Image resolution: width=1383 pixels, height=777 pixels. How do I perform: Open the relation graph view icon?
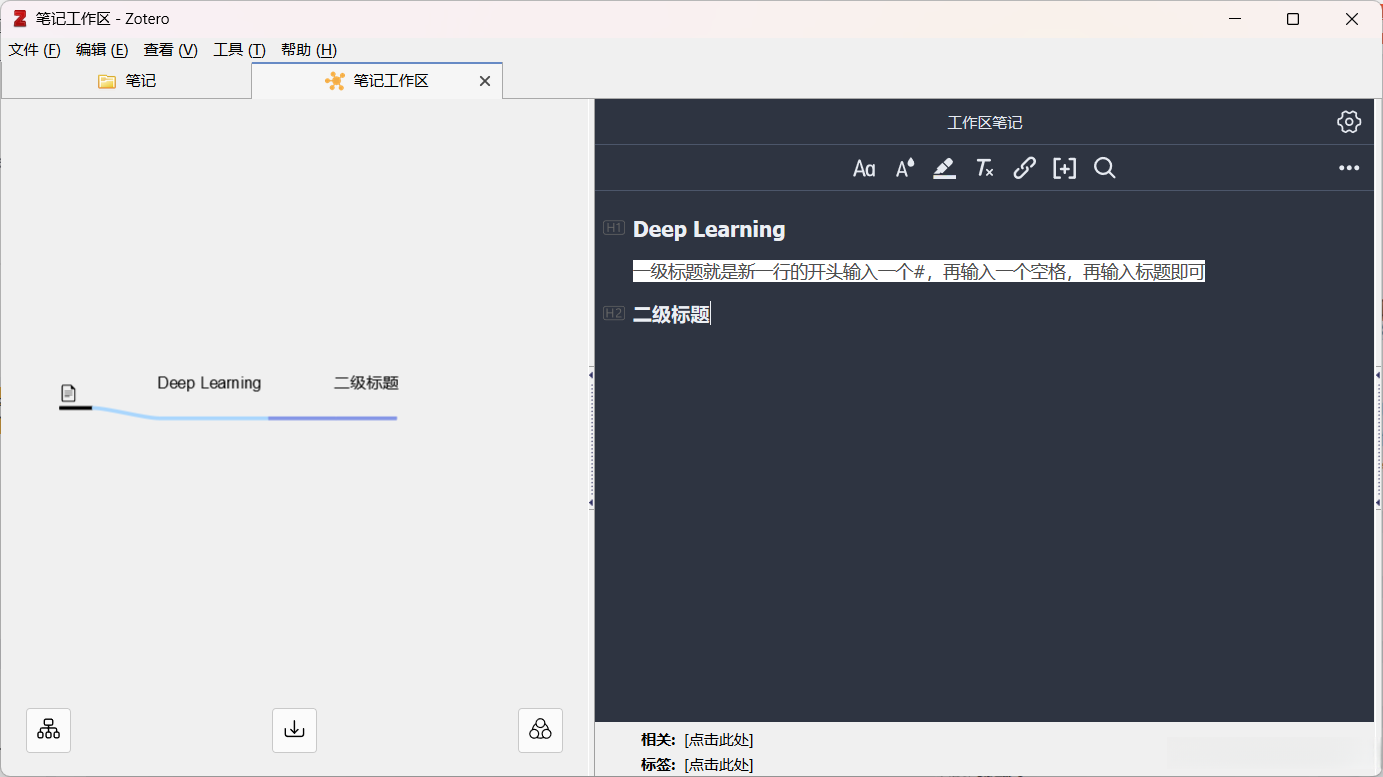(x=540, y=730)
